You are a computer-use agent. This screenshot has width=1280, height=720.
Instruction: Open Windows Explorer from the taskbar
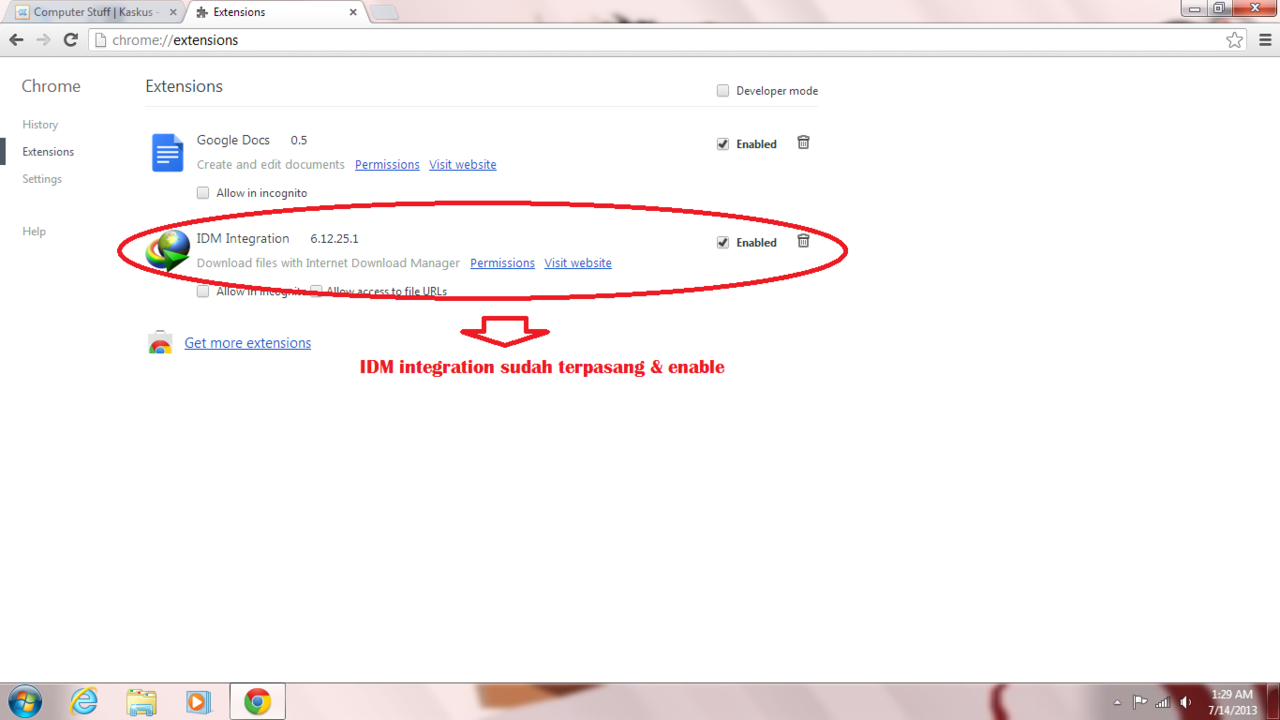[141, 702]
